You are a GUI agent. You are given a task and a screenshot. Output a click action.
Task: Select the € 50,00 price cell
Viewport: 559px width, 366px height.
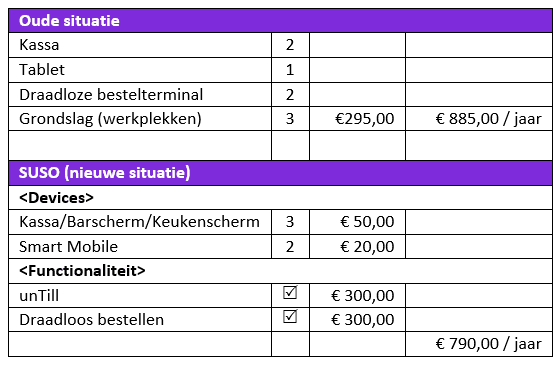coord(358,222)
